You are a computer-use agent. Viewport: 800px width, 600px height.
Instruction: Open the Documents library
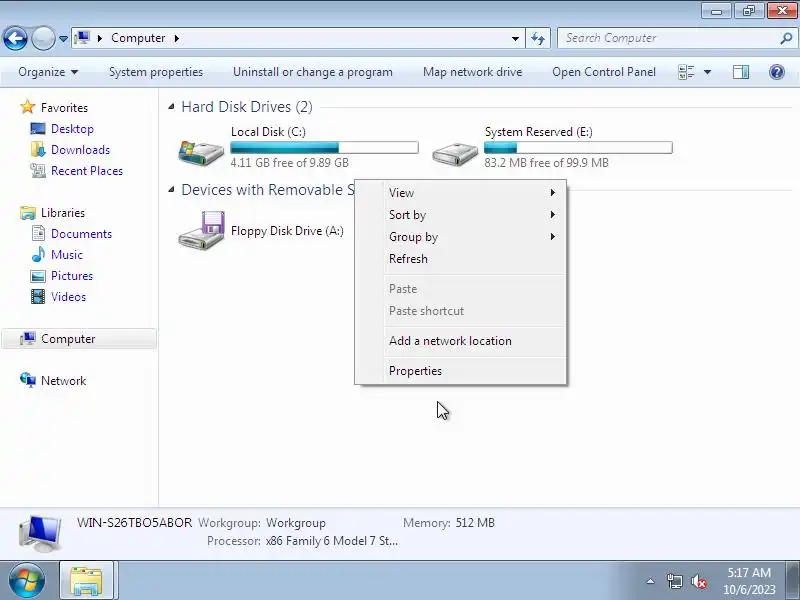[81, 234]
